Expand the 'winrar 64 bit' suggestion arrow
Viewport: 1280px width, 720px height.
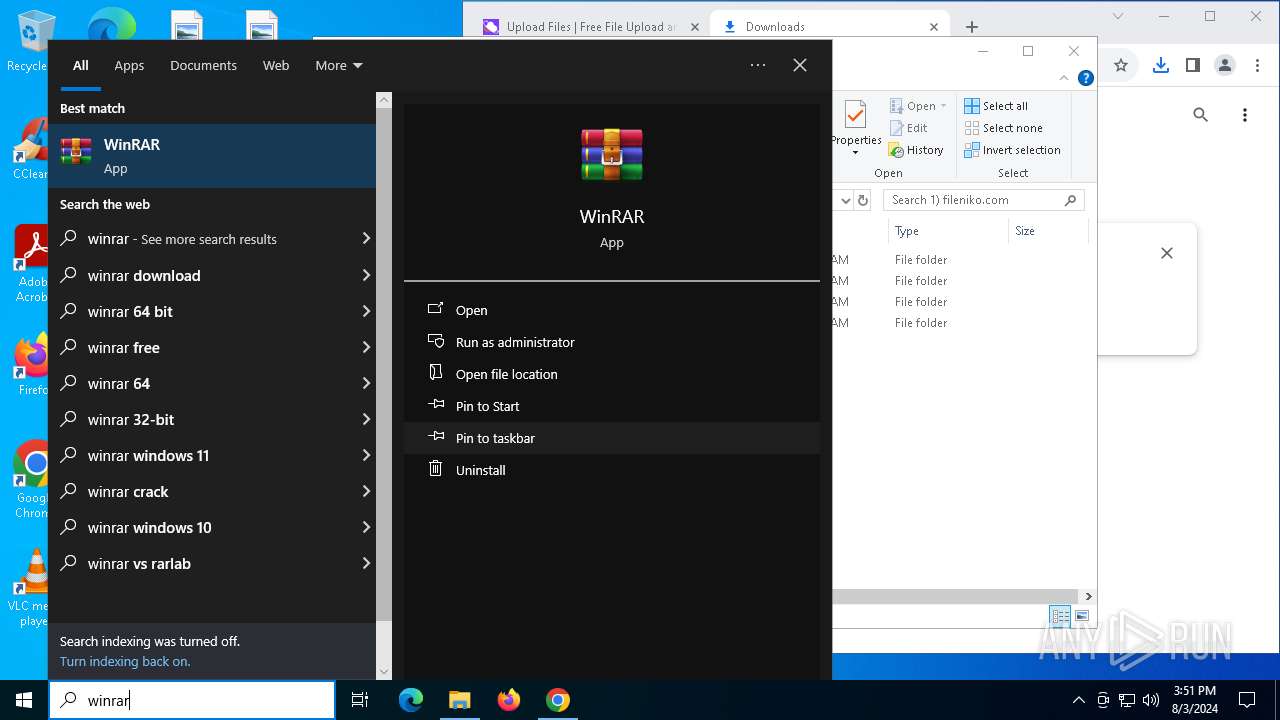(366, 311)
